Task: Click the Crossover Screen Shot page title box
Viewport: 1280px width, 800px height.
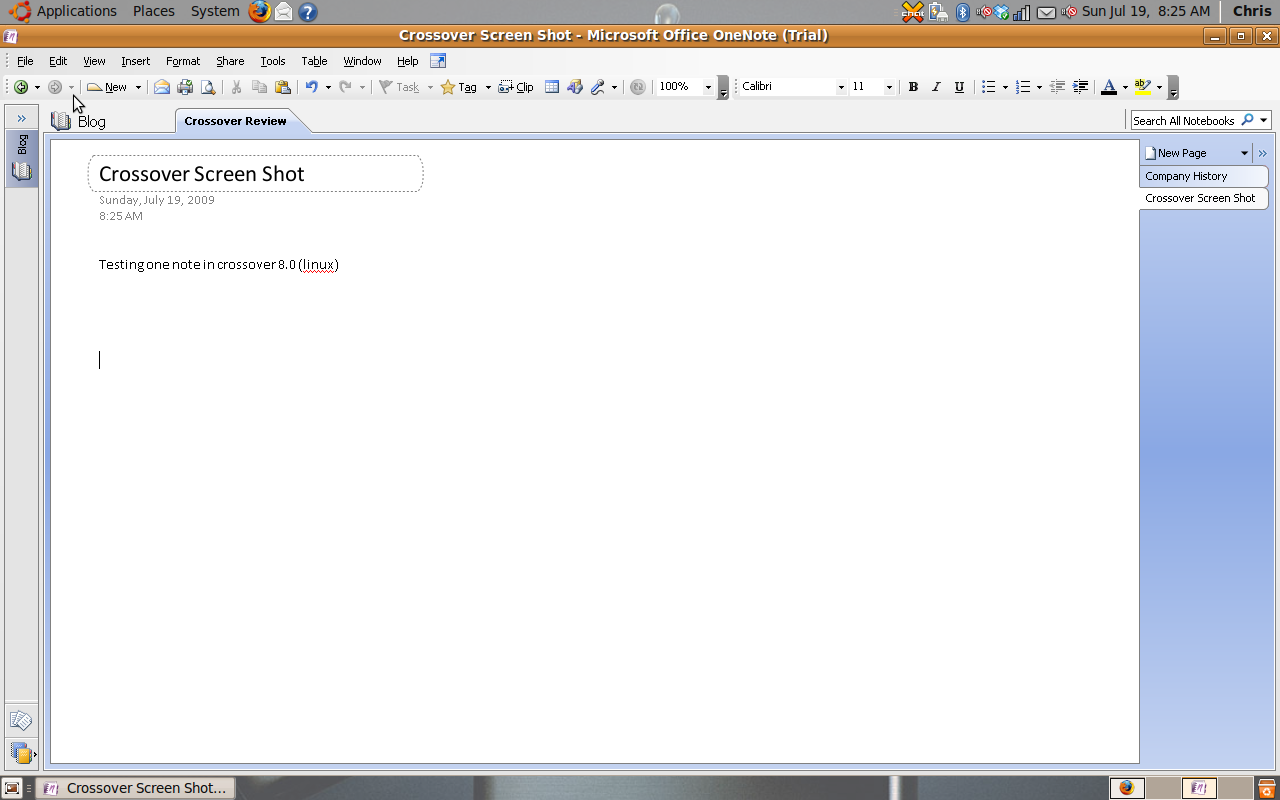Action: coord(255,173)
